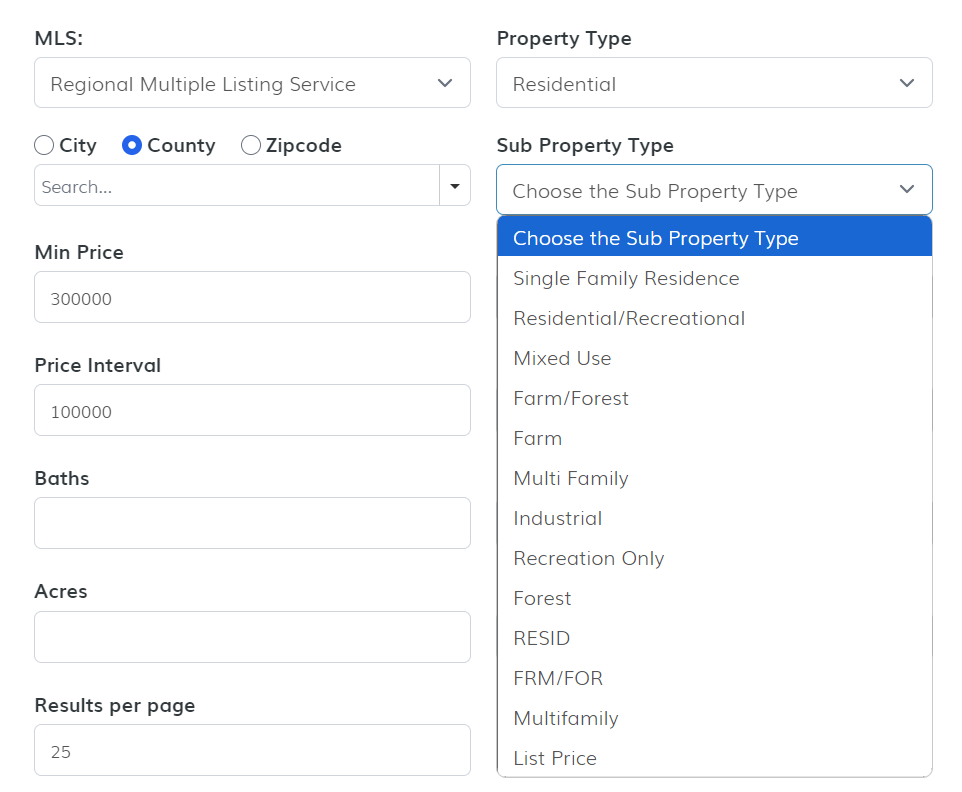Select the Recreation Only option
Image resolution: width=962 pixels, height=792 pixels.
pos(589,558)
